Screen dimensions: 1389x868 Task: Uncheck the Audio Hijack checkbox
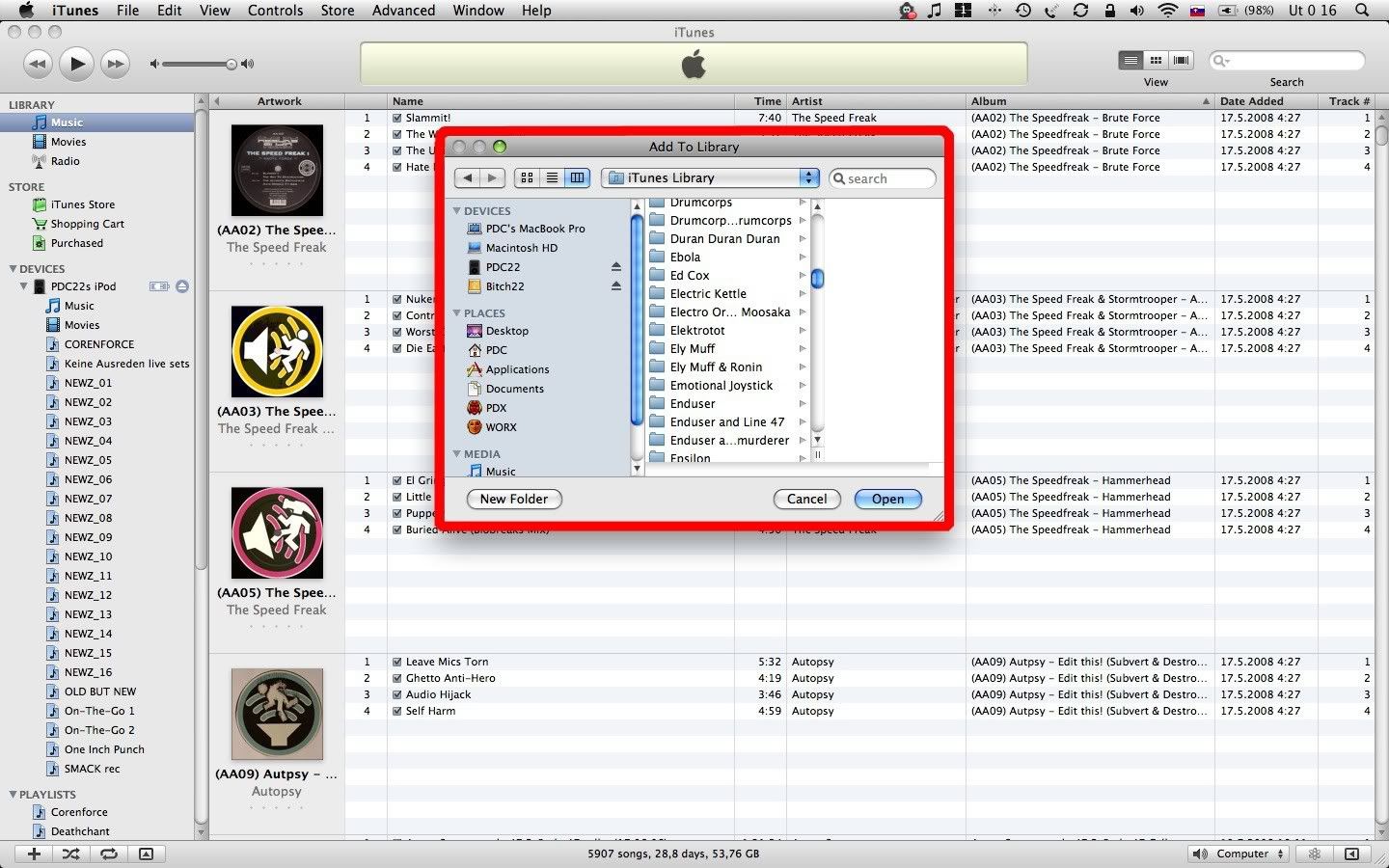[x=397, y=694]
